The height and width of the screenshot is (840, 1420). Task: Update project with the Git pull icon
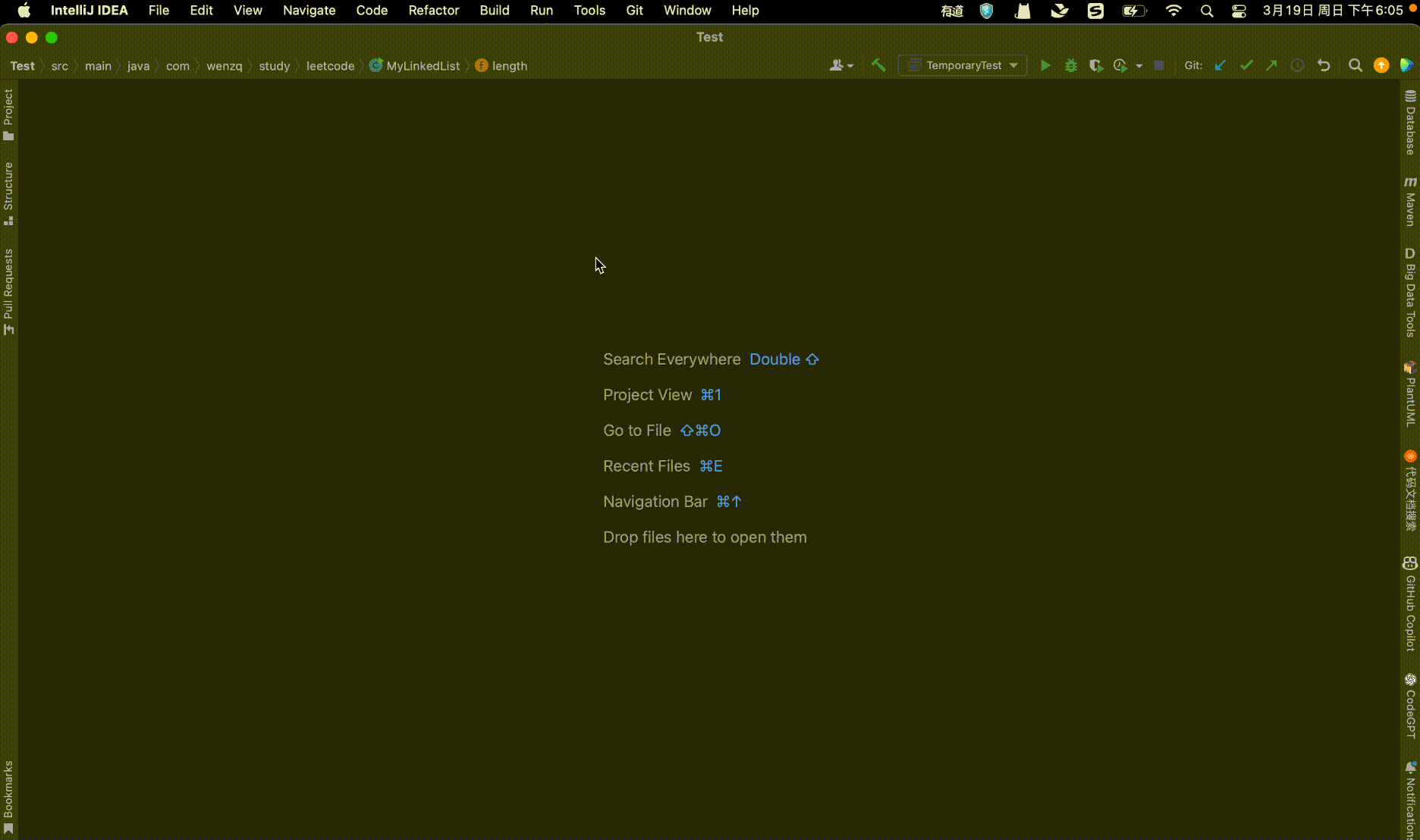click(1220, 65)
